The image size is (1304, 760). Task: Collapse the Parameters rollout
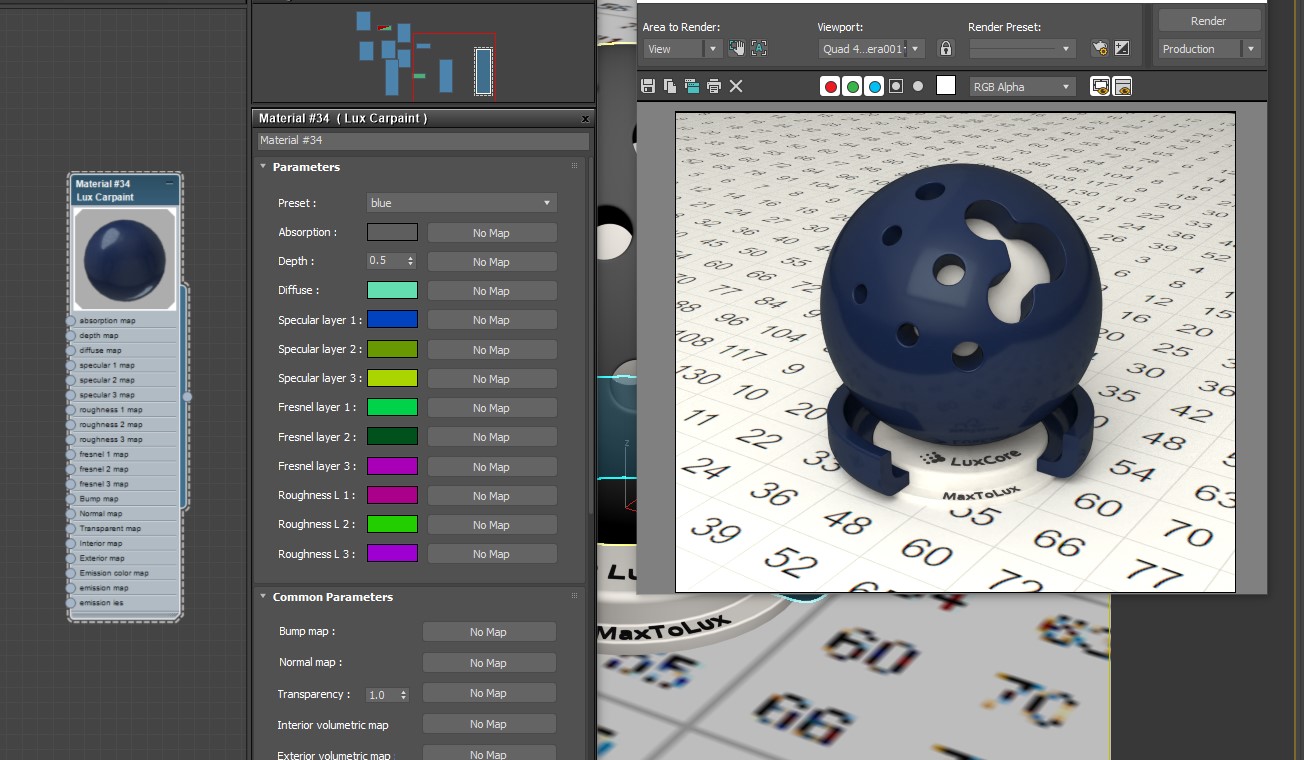point(306,167)
